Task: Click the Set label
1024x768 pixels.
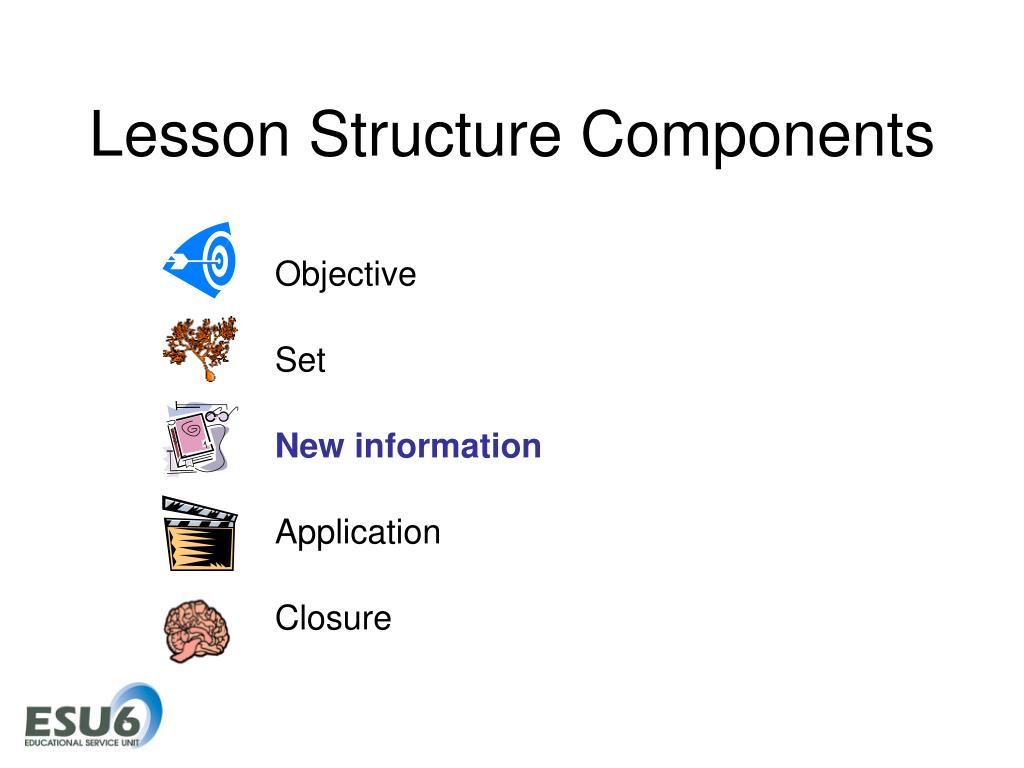Action: point(300,360)
